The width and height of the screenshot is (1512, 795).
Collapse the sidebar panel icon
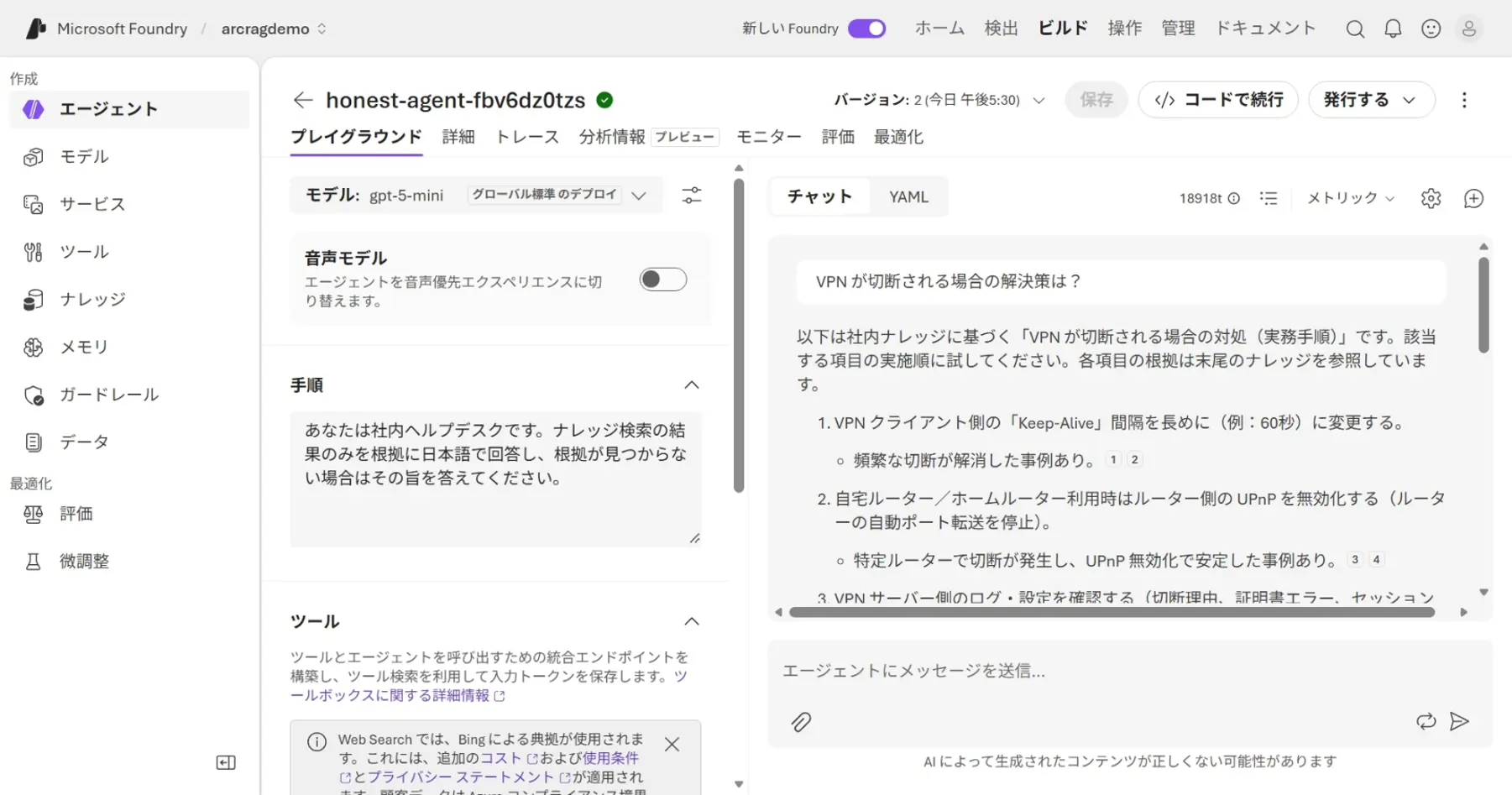click(226, 762)
